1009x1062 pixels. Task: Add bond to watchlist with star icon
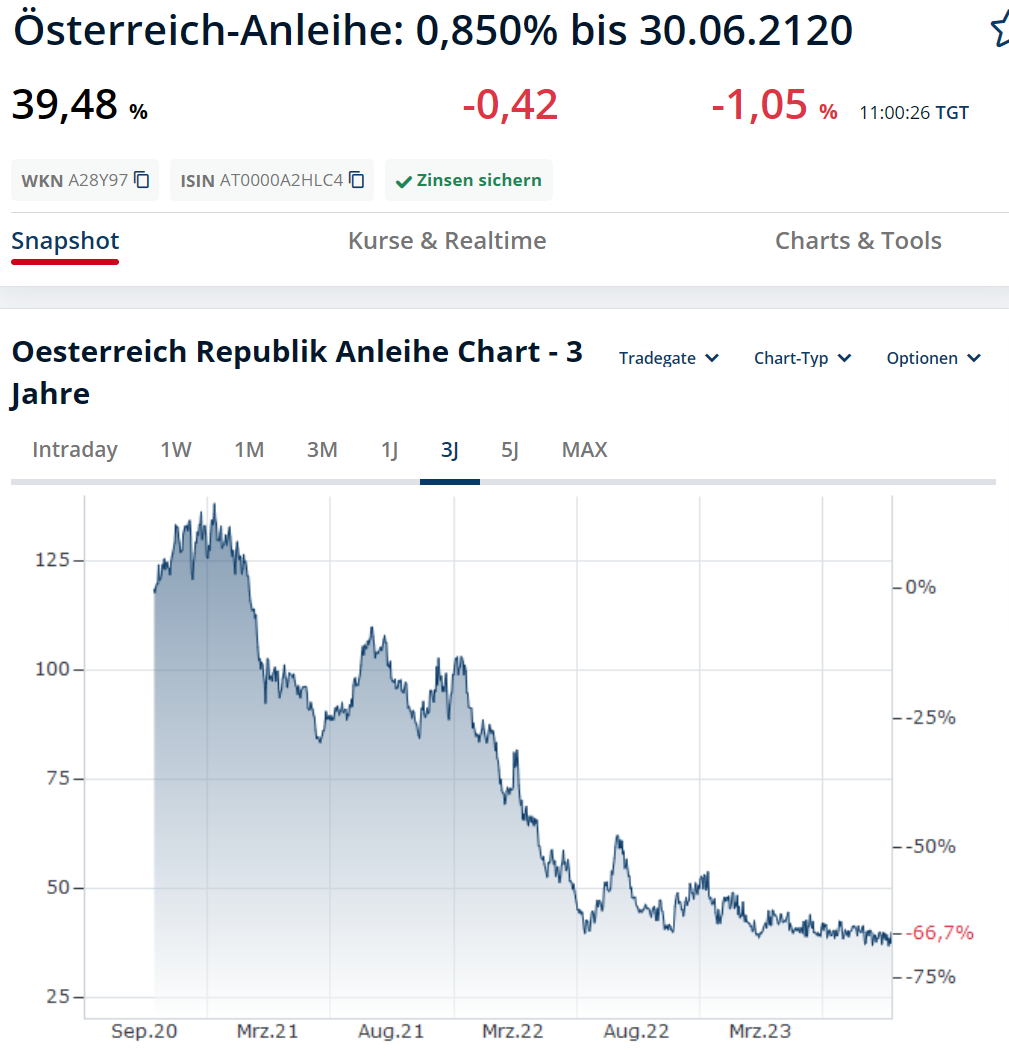(x=999, y=30)
